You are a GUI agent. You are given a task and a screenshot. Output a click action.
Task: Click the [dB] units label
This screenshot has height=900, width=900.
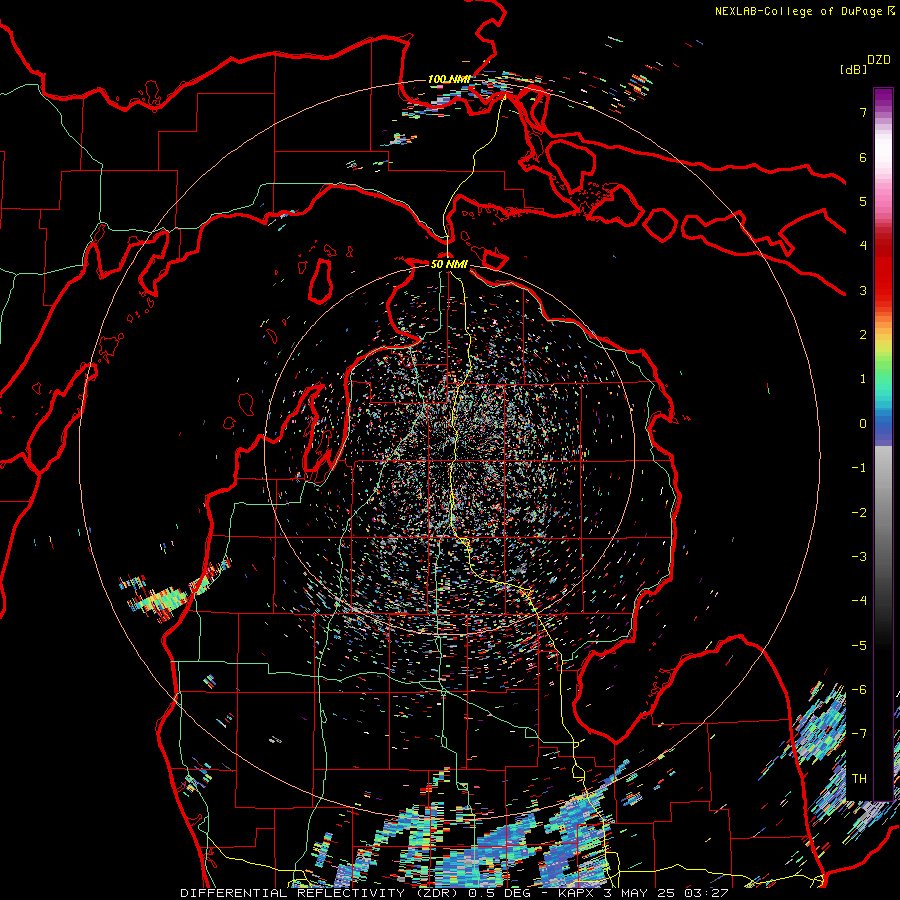click(853, 69)
